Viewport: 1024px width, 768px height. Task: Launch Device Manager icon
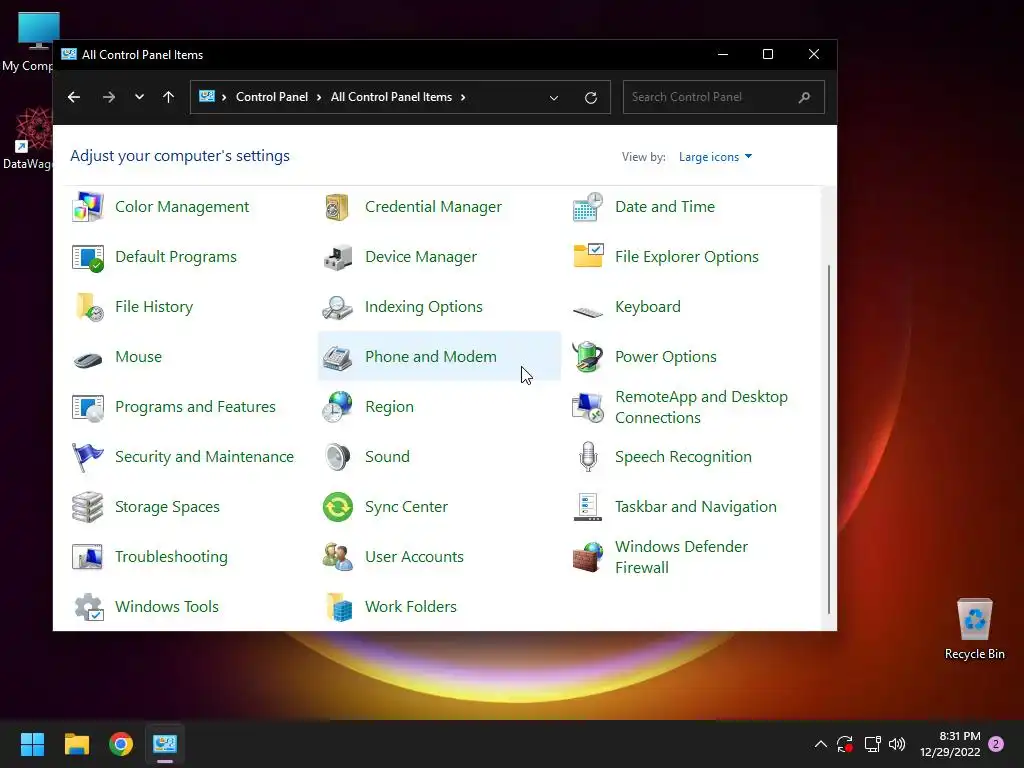[338, 257]
